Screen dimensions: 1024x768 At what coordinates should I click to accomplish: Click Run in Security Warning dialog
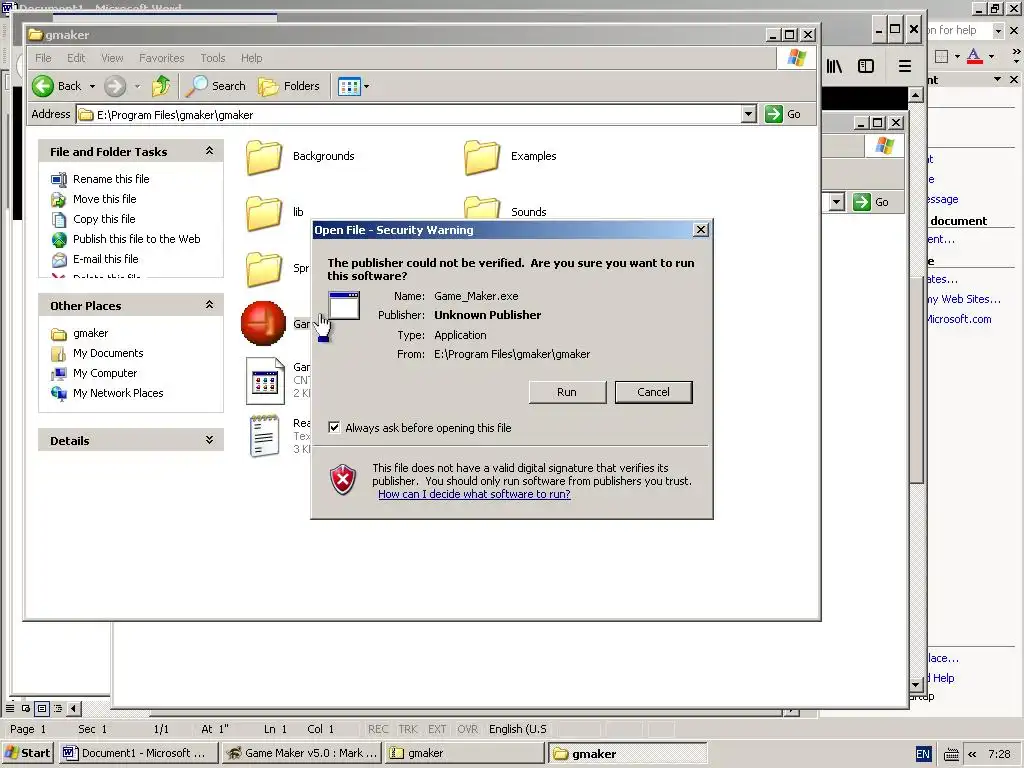[567, 392]
